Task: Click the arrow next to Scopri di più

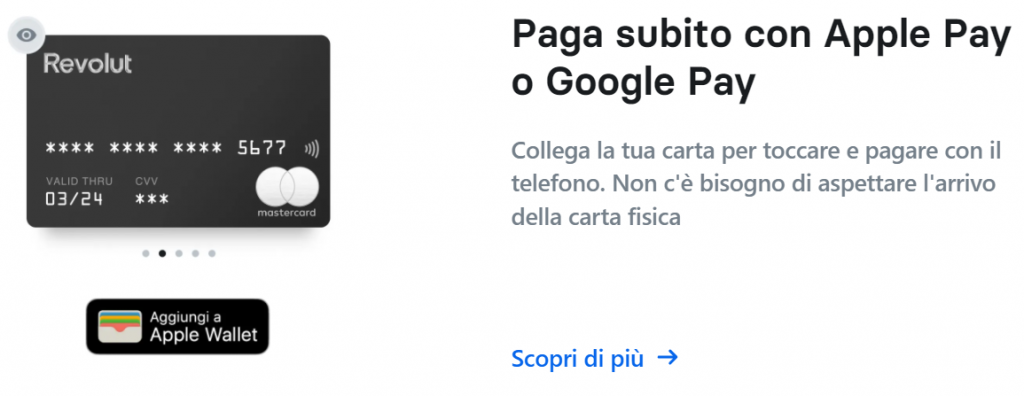Action: 668,357
